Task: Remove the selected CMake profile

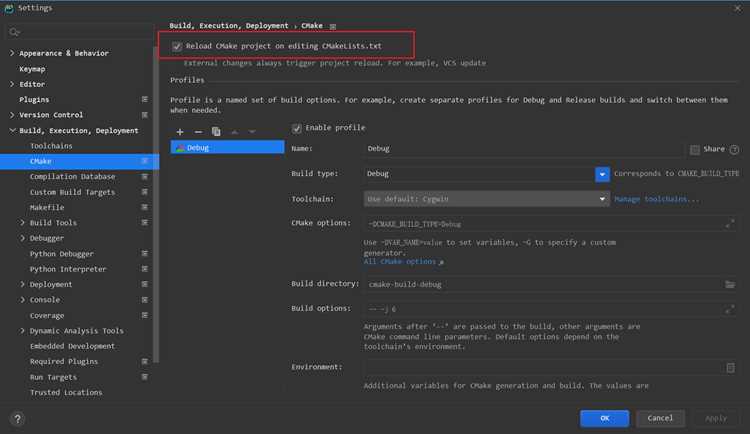Action: (x=198, y=132)
